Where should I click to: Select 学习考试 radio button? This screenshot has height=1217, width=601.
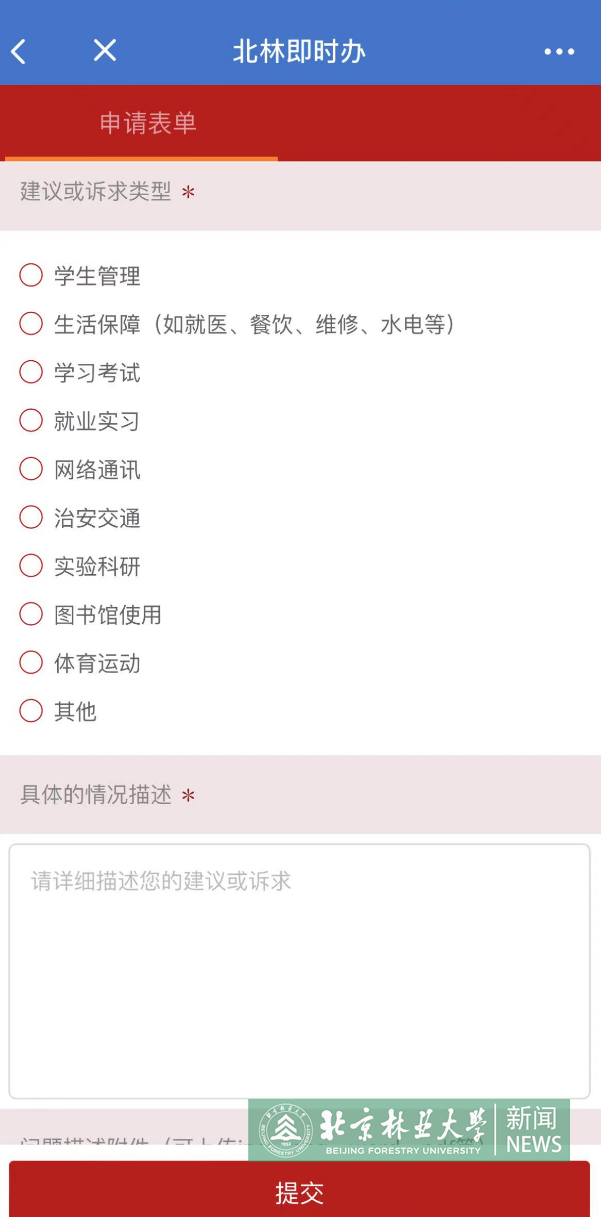coord(31,372)
